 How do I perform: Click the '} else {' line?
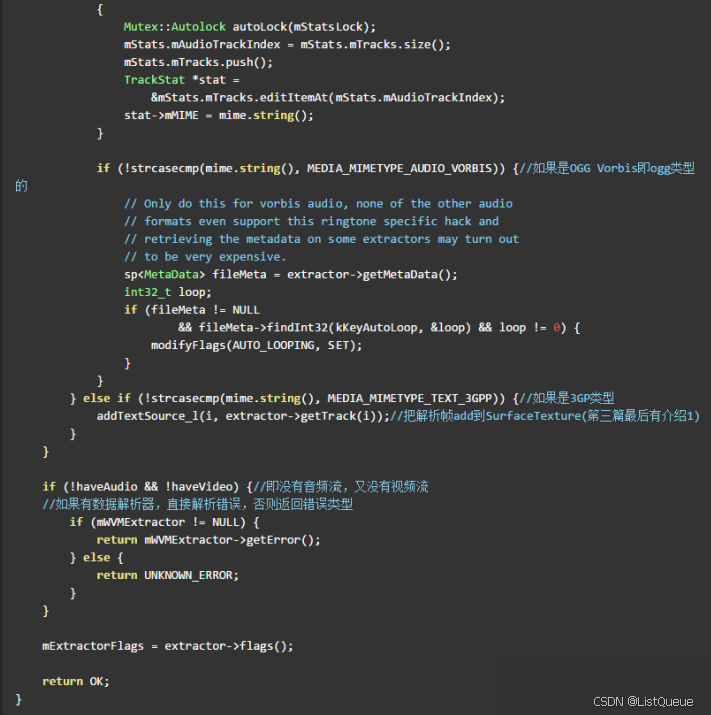[x=96, y=558]
